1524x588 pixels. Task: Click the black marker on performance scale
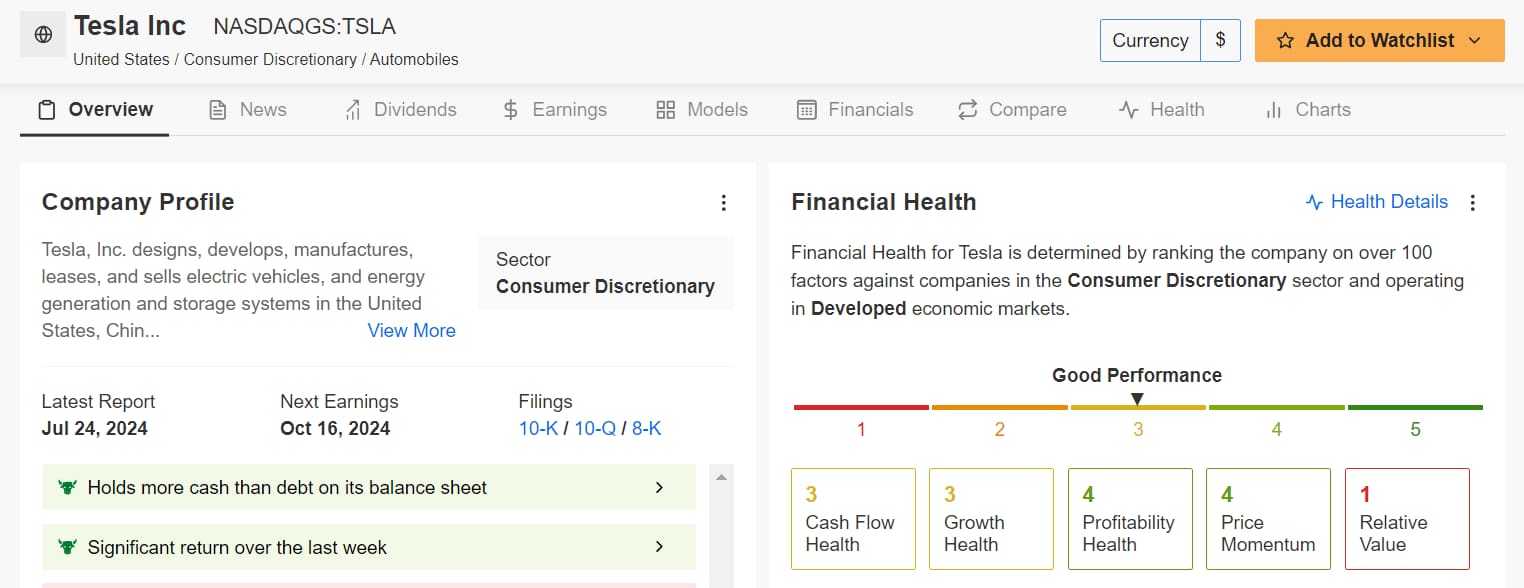pos(1137,399)
